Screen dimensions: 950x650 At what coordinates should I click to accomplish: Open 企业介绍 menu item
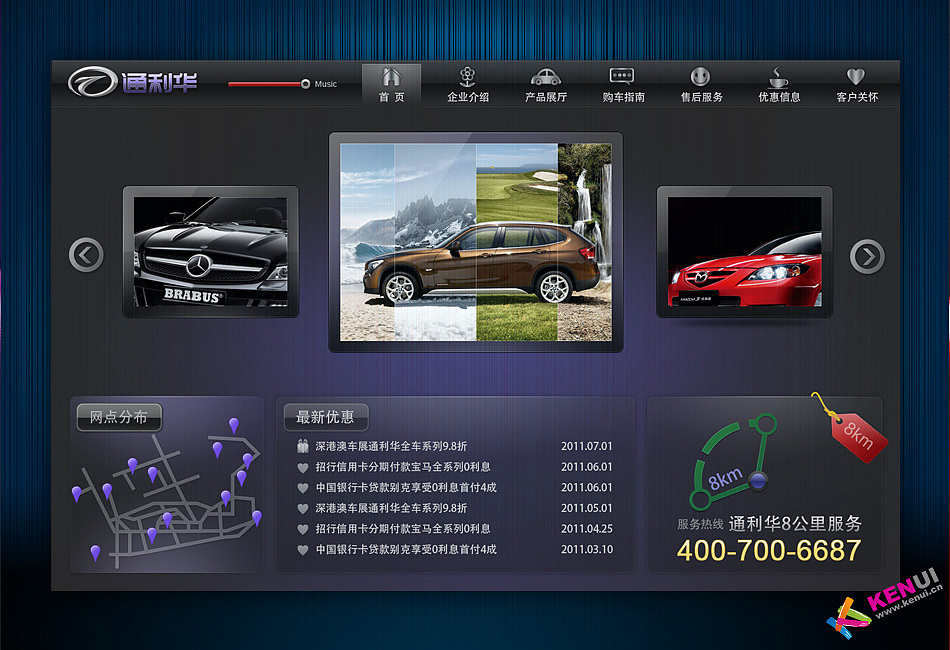pyautogui.click(x=468, y=85)
